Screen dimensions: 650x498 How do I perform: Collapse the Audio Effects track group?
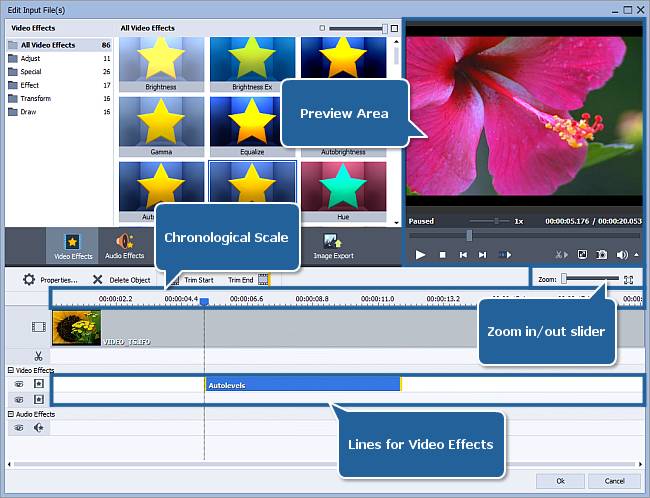coord(11,414)
